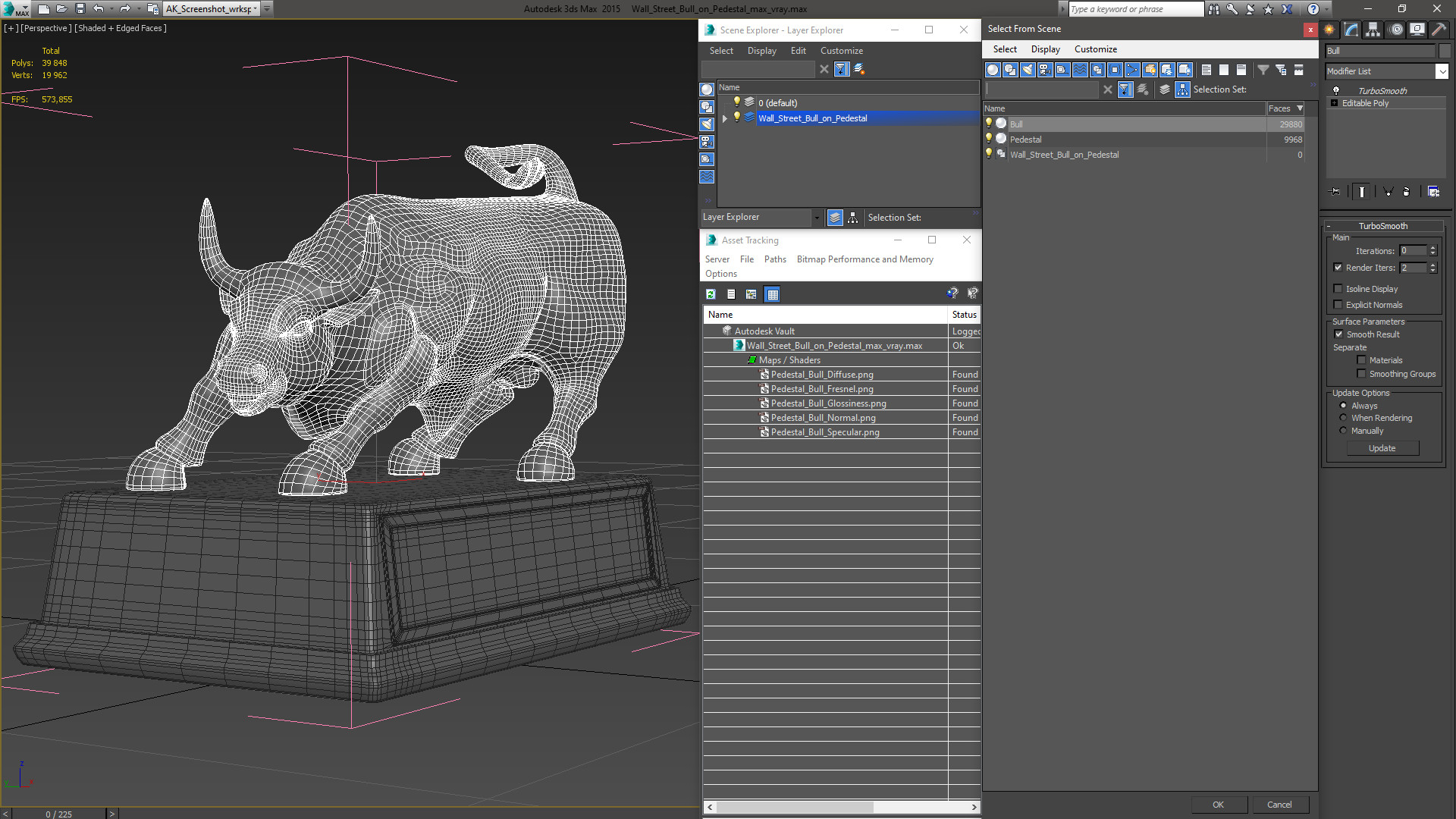The height and width of the screenshot is (819, 1456).
Task: Click Save File icon in main toolbar
Action: (80, 9)
